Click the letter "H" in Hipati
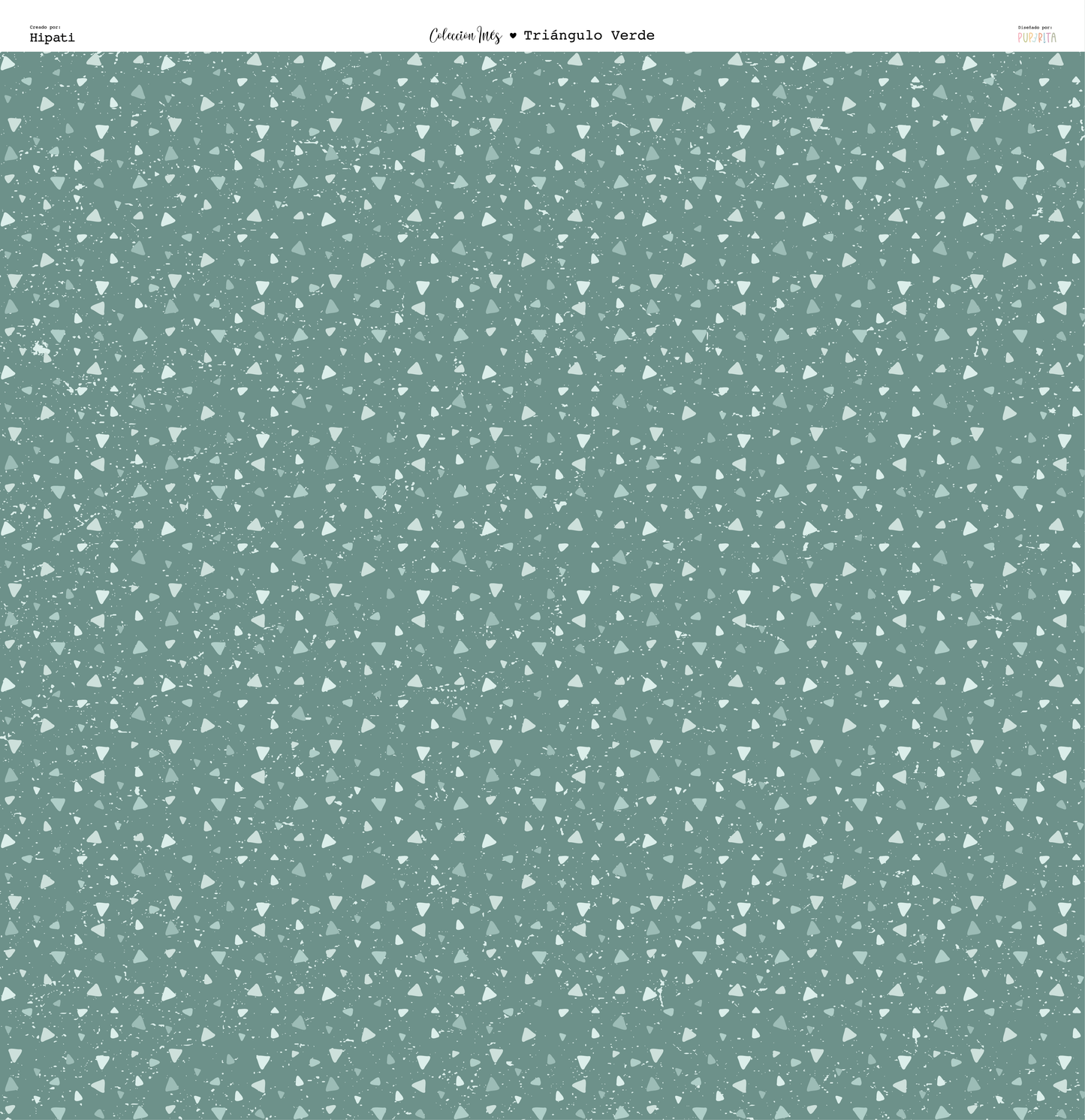 coord(34,38)
